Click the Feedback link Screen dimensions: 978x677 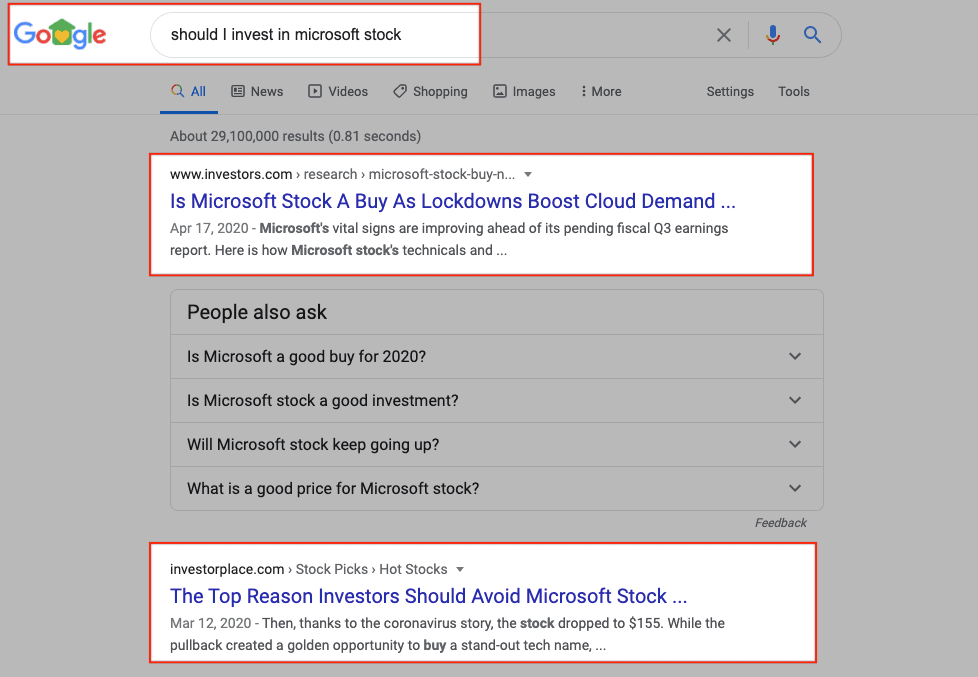(x=780, y=522)
